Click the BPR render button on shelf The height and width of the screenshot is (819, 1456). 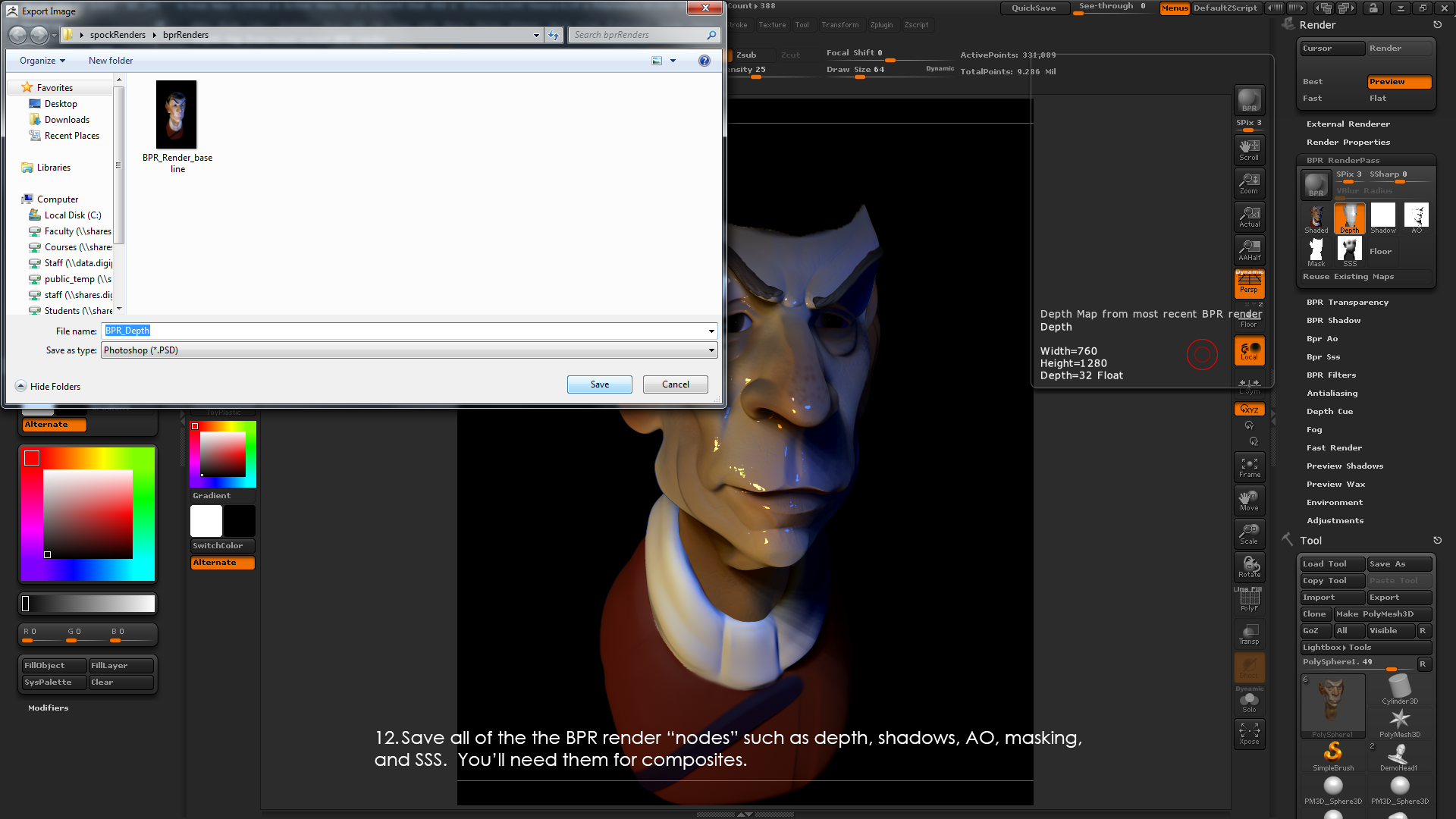click(x=1249, y=100)
